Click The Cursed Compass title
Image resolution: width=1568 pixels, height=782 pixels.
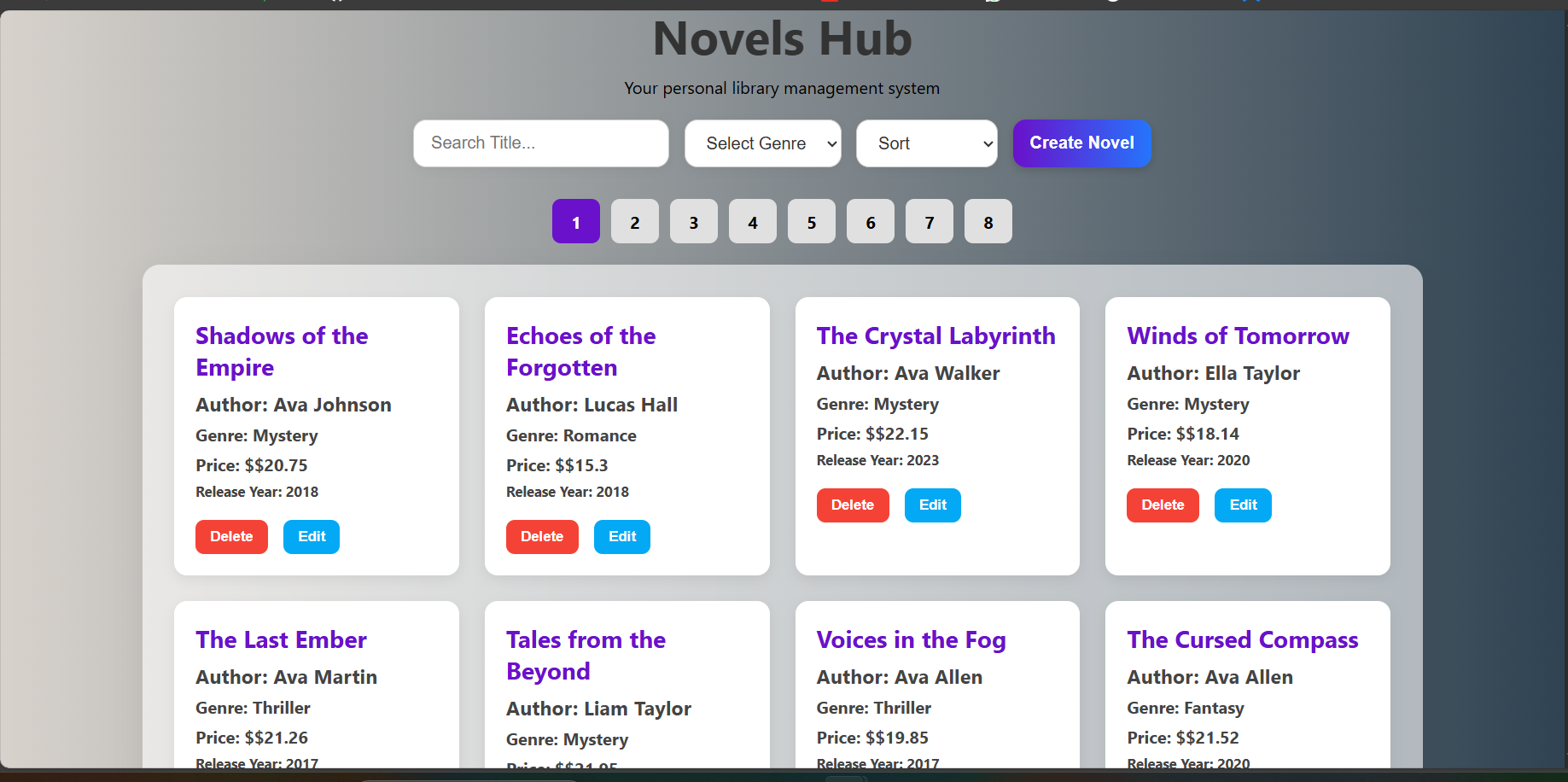pos(1242,640)
